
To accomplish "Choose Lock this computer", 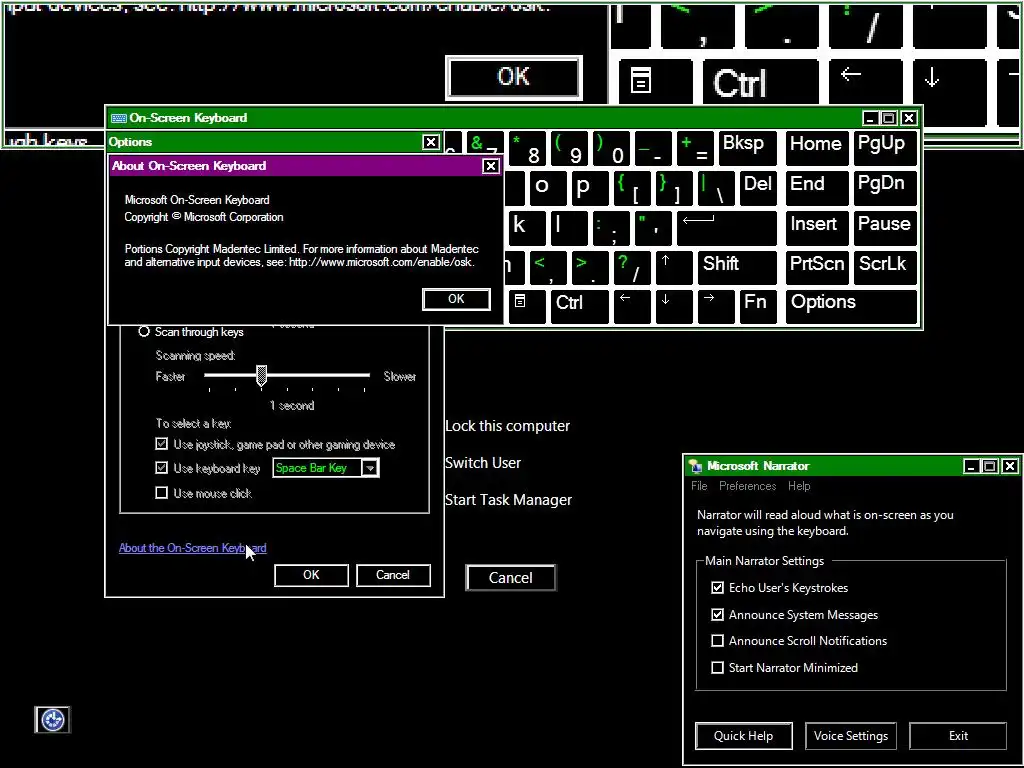I will (x=507, y=426).
